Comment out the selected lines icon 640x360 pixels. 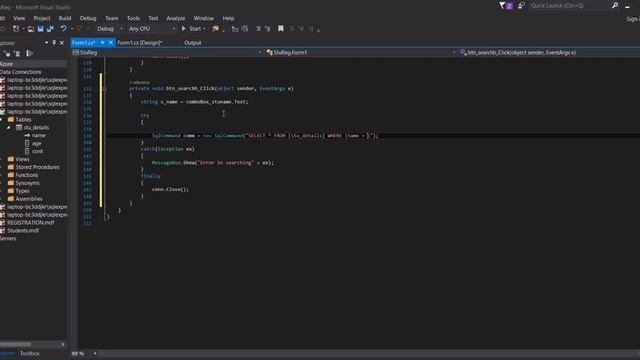[258, 29]
